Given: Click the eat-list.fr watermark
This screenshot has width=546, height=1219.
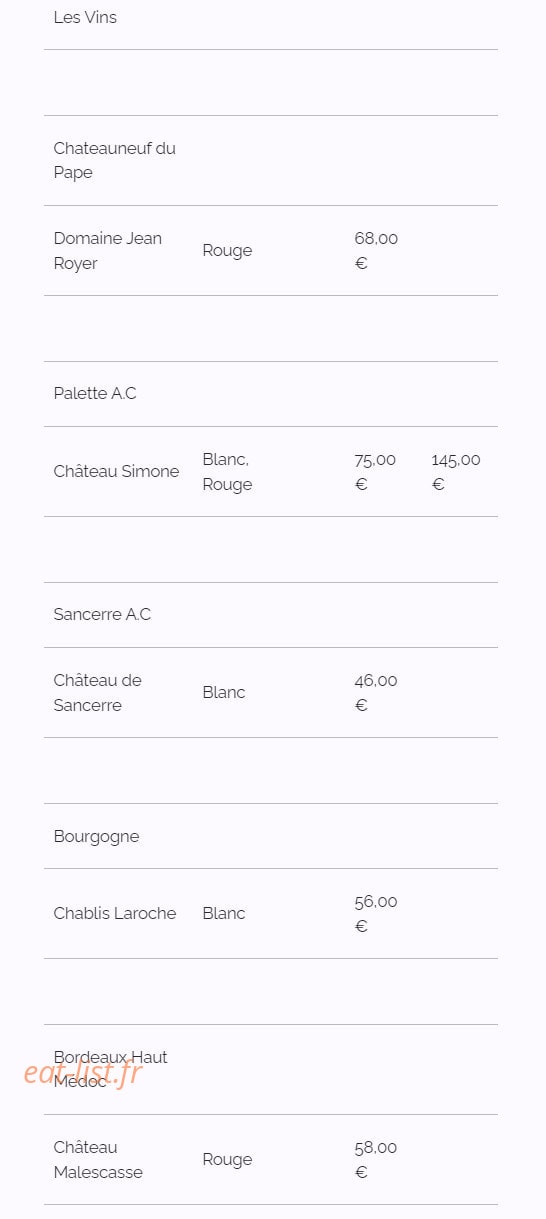Looking at the screenshot, I should click(x=83, y=1073).
